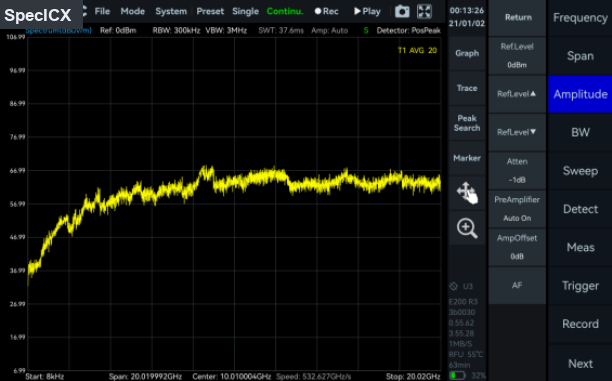Click the RFU 55°C temperature readout
Viewport: 612px width, 381px height.
tap(466, 354)
